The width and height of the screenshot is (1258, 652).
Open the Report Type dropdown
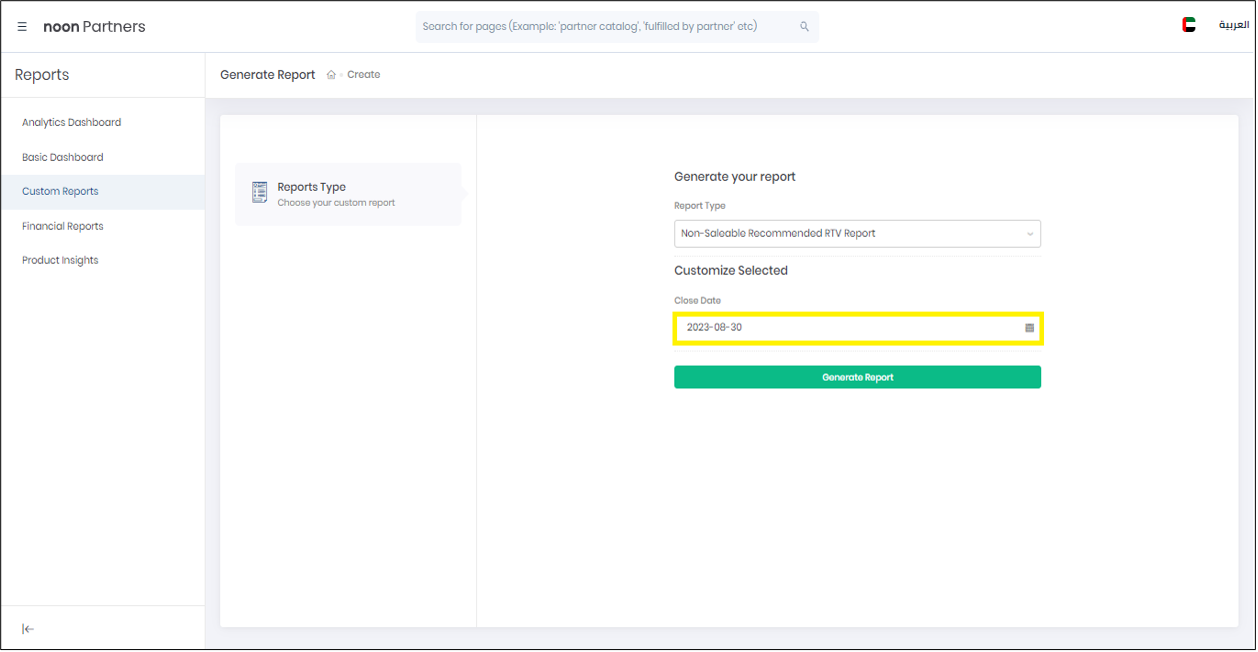coord(856,234)
